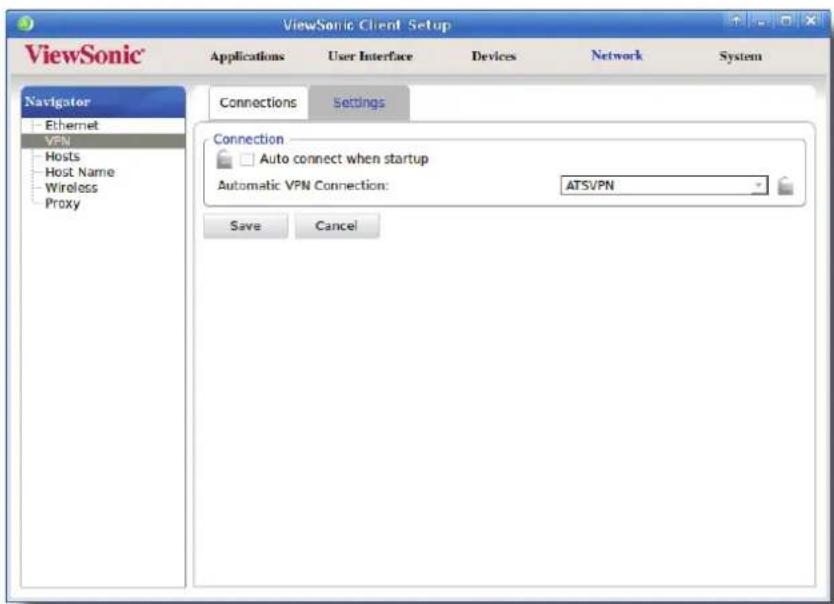Click the lock icon next to ATSVPN dropdown

(786, 186)
